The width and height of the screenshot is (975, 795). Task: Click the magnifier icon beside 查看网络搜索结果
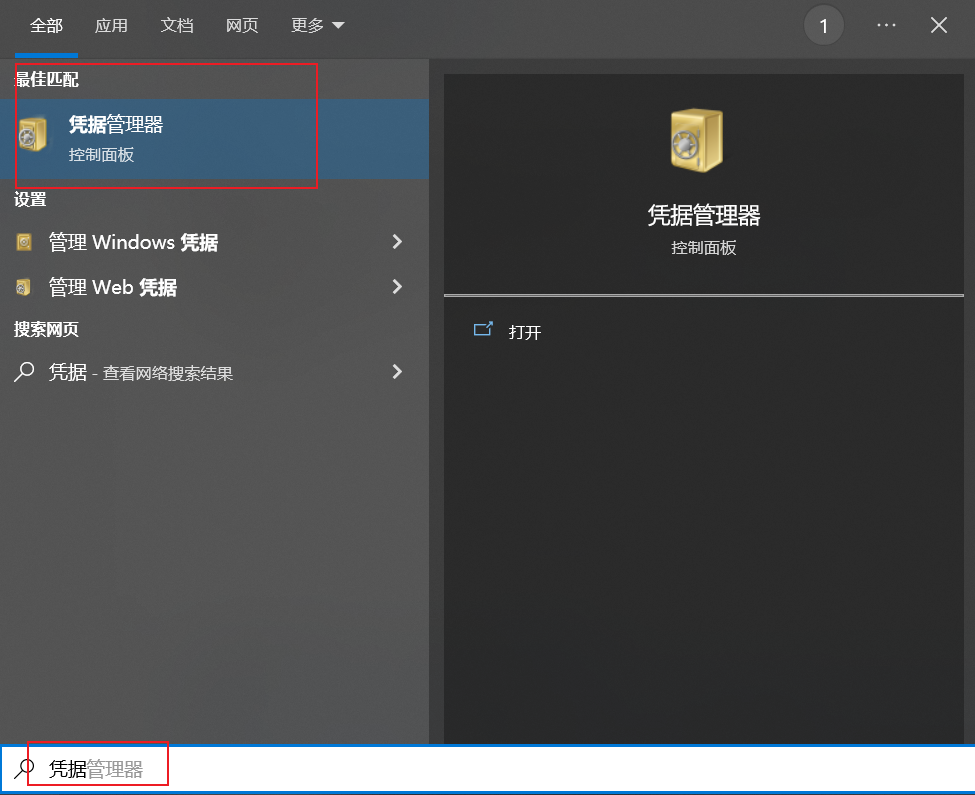click(24, 372)
